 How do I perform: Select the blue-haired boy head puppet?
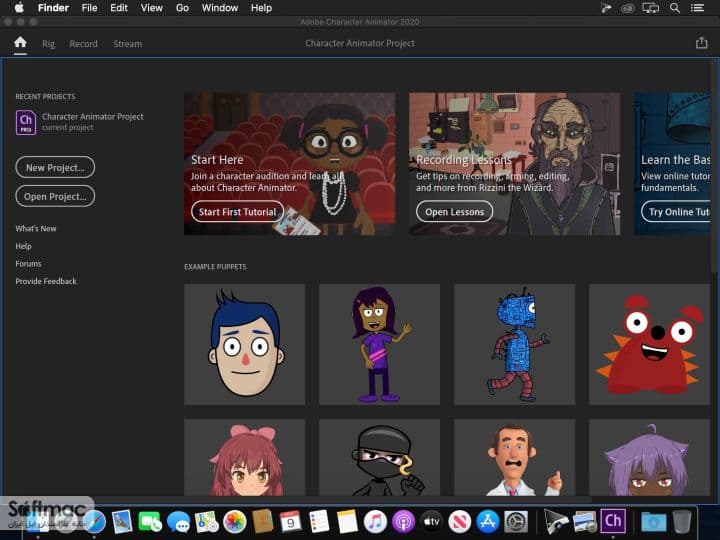tap(244, 344)
